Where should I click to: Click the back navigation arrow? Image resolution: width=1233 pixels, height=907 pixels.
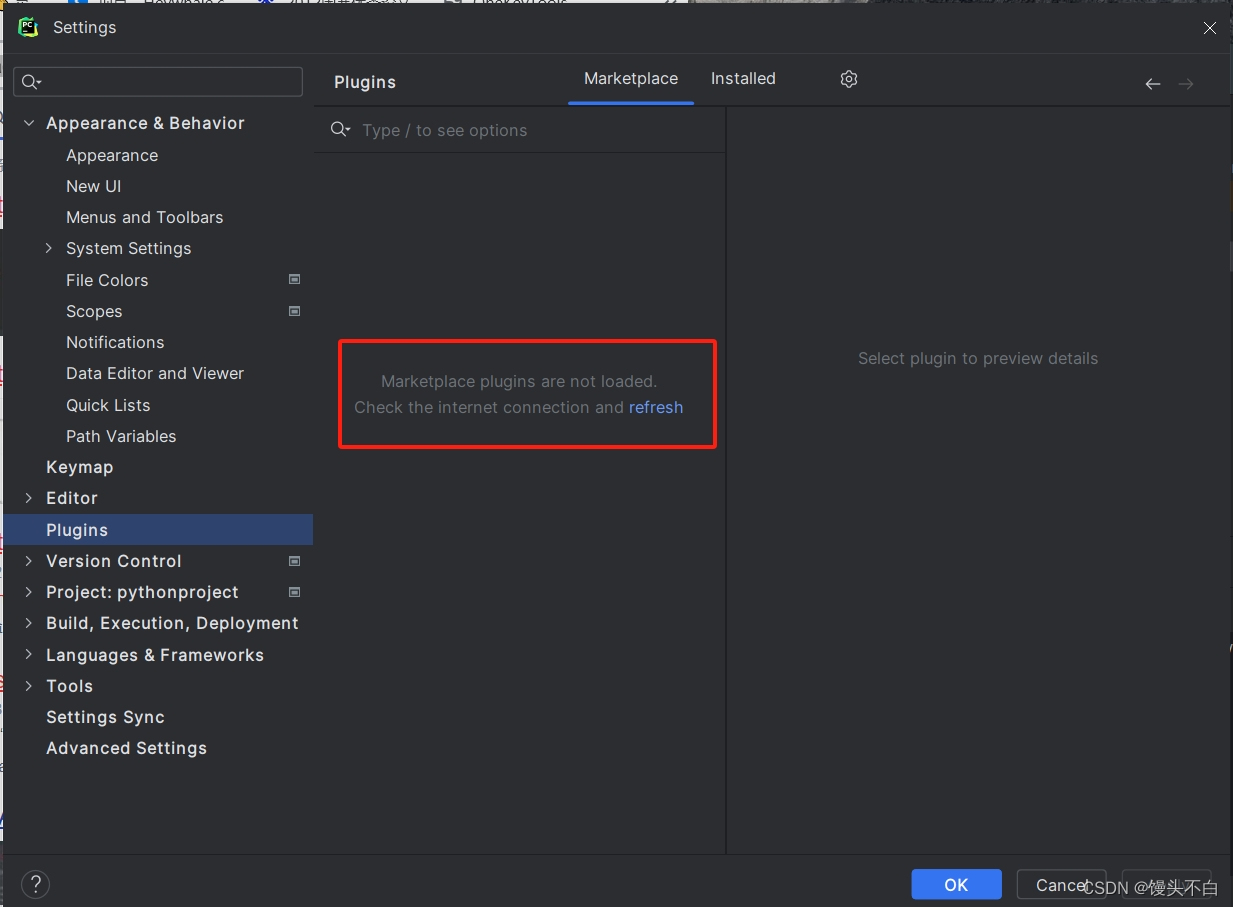click(1152, 84)
